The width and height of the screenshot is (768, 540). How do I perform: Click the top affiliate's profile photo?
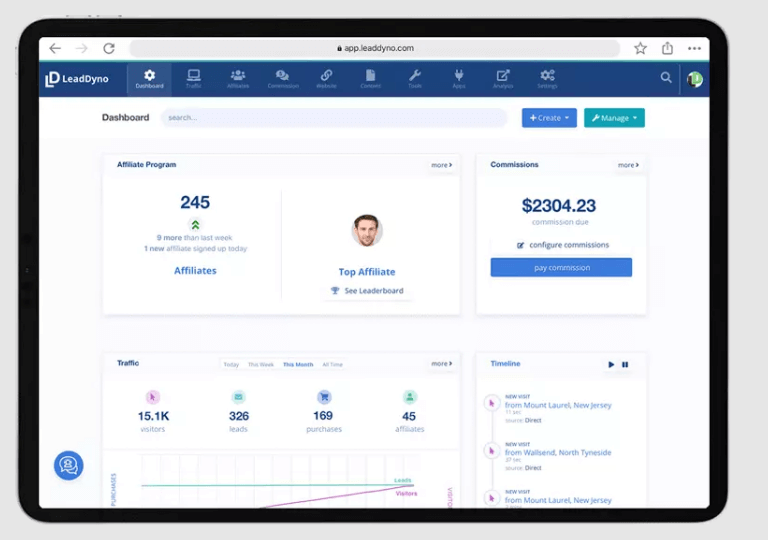367,230
